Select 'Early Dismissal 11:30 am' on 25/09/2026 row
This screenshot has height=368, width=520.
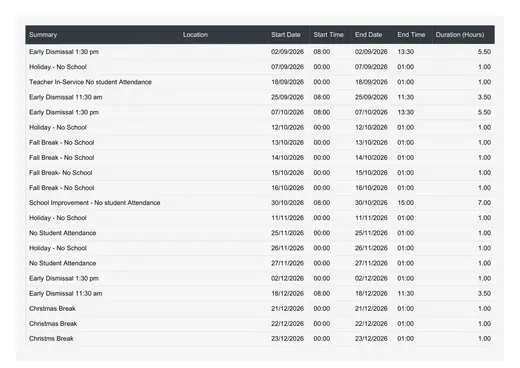tap(66, 97)
